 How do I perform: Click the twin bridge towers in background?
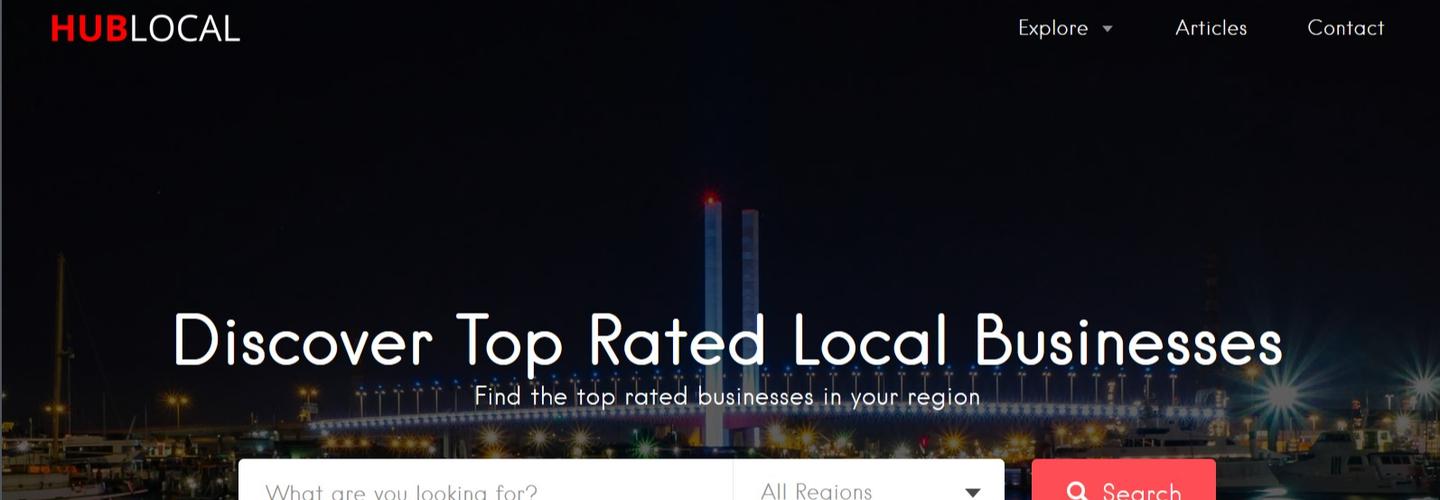731,320
